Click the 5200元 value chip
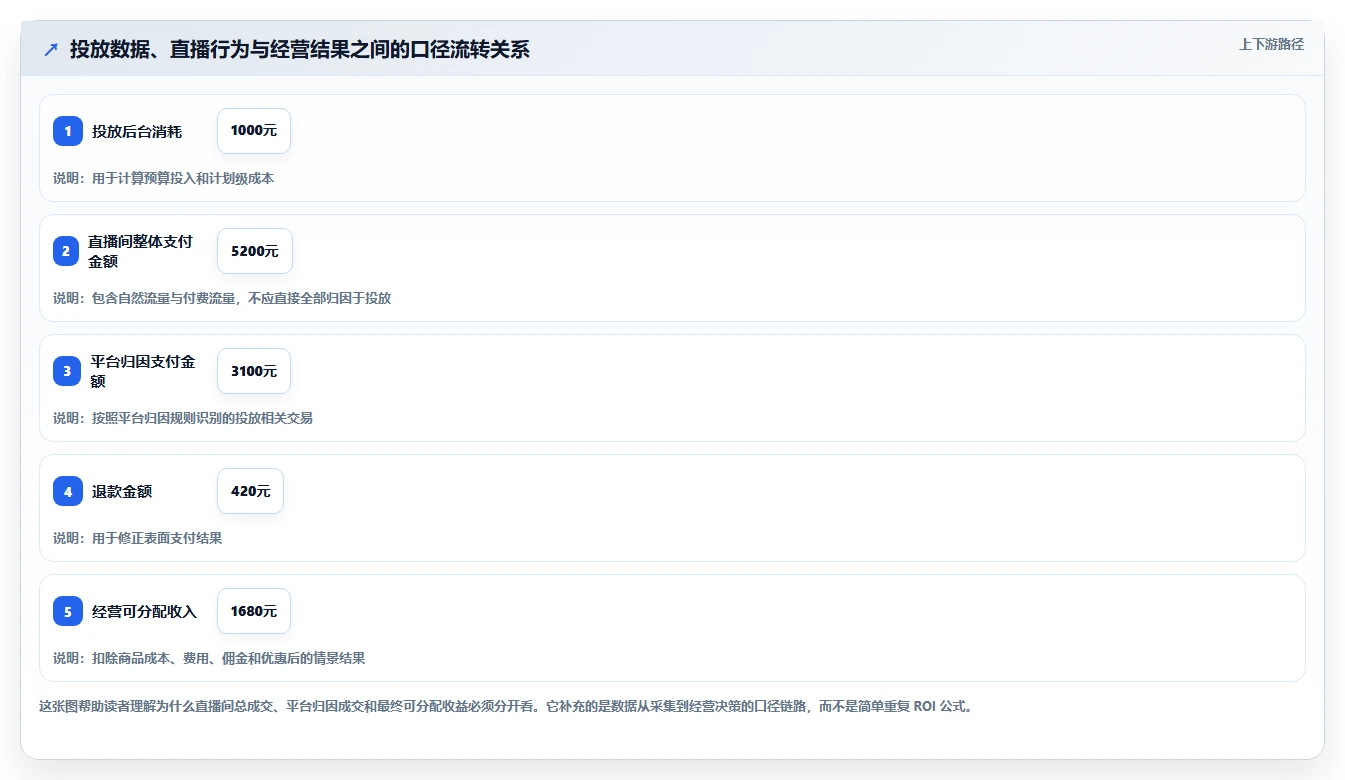 click(255, 251)
